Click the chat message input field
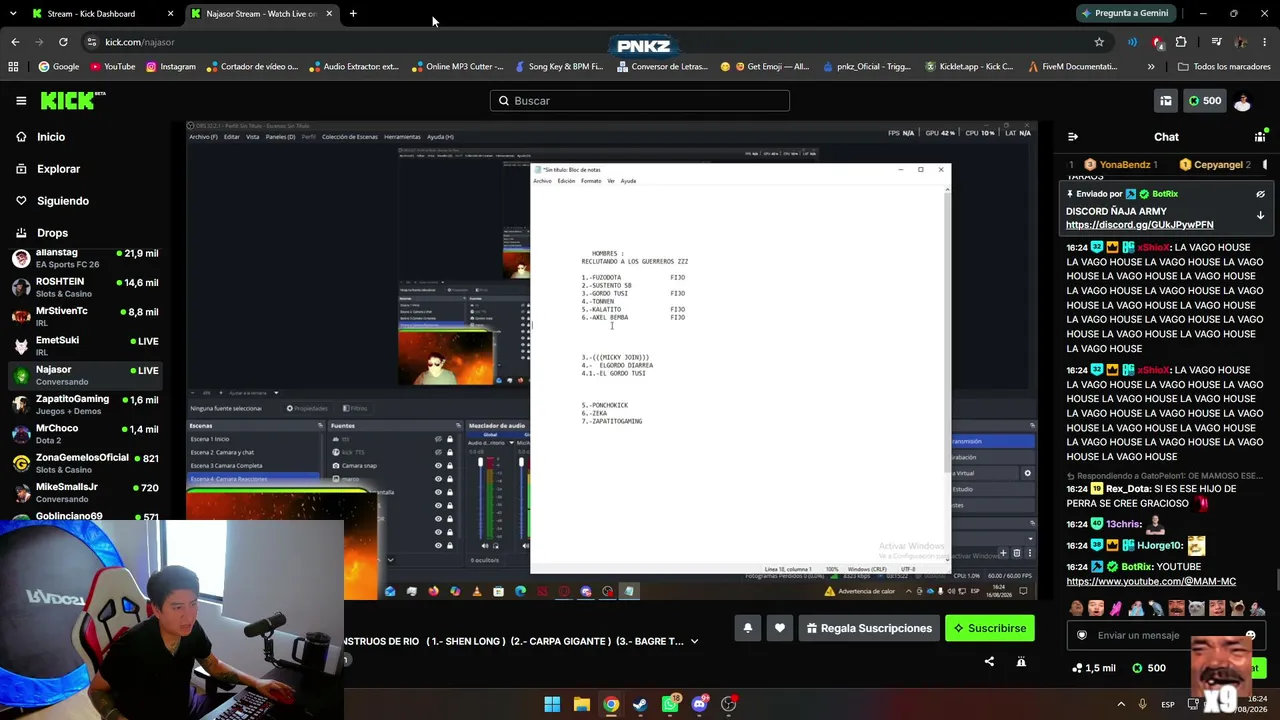Screen dimensions: 1280x720 point(1165,635)
